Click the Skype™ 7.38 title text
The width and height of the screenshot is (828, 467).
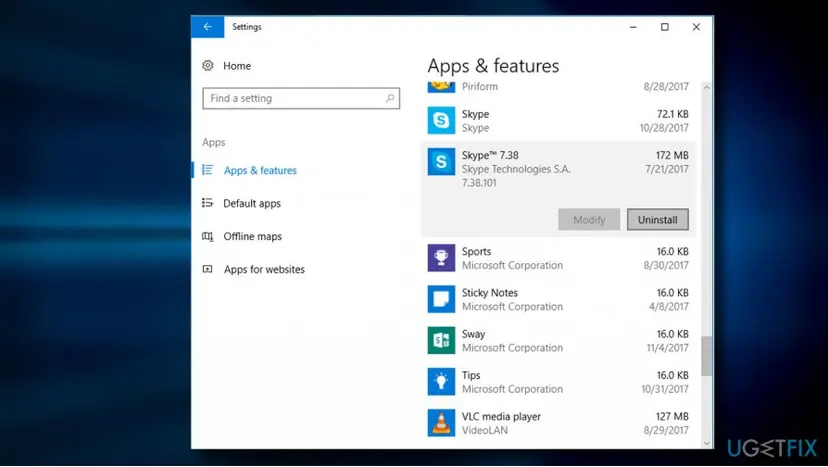490,155
